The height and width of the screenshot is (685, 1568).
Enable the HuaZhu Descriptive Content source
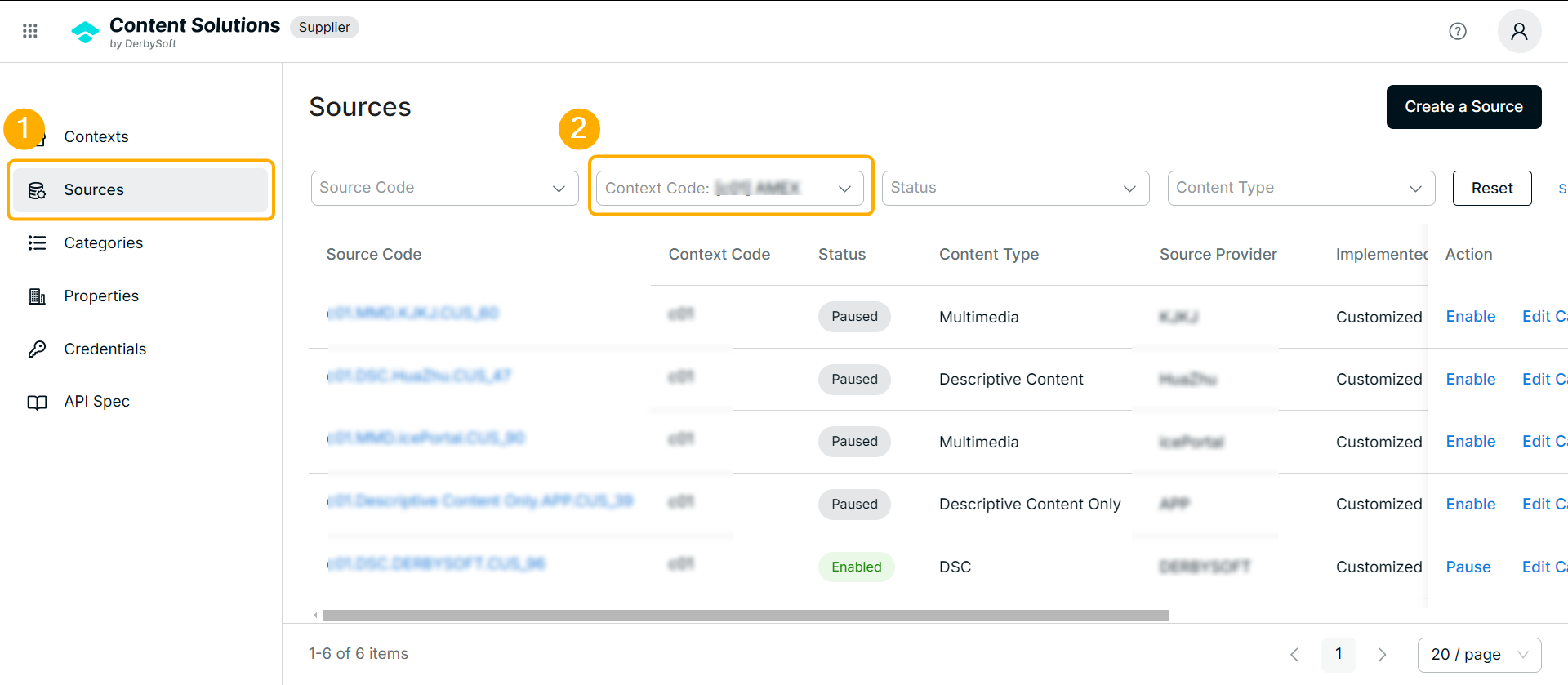click(1470, 379)
